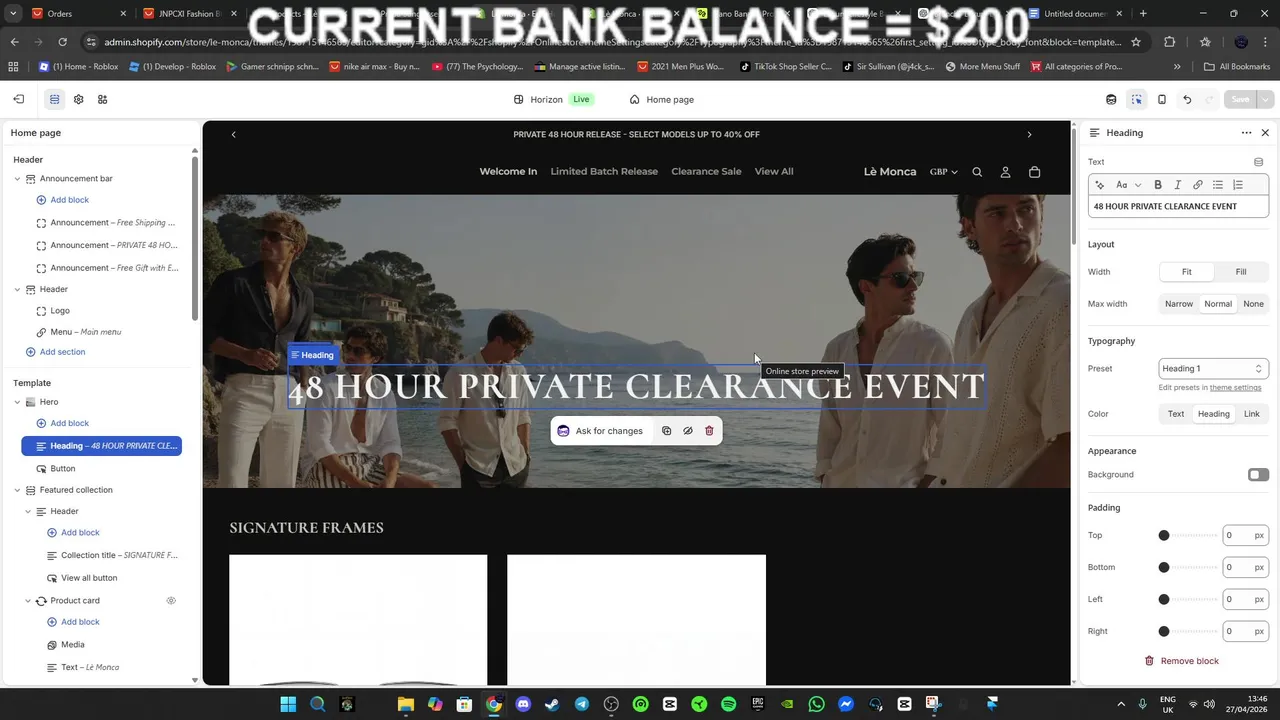Click the inspector selection tool icon

pos(1137,99)
